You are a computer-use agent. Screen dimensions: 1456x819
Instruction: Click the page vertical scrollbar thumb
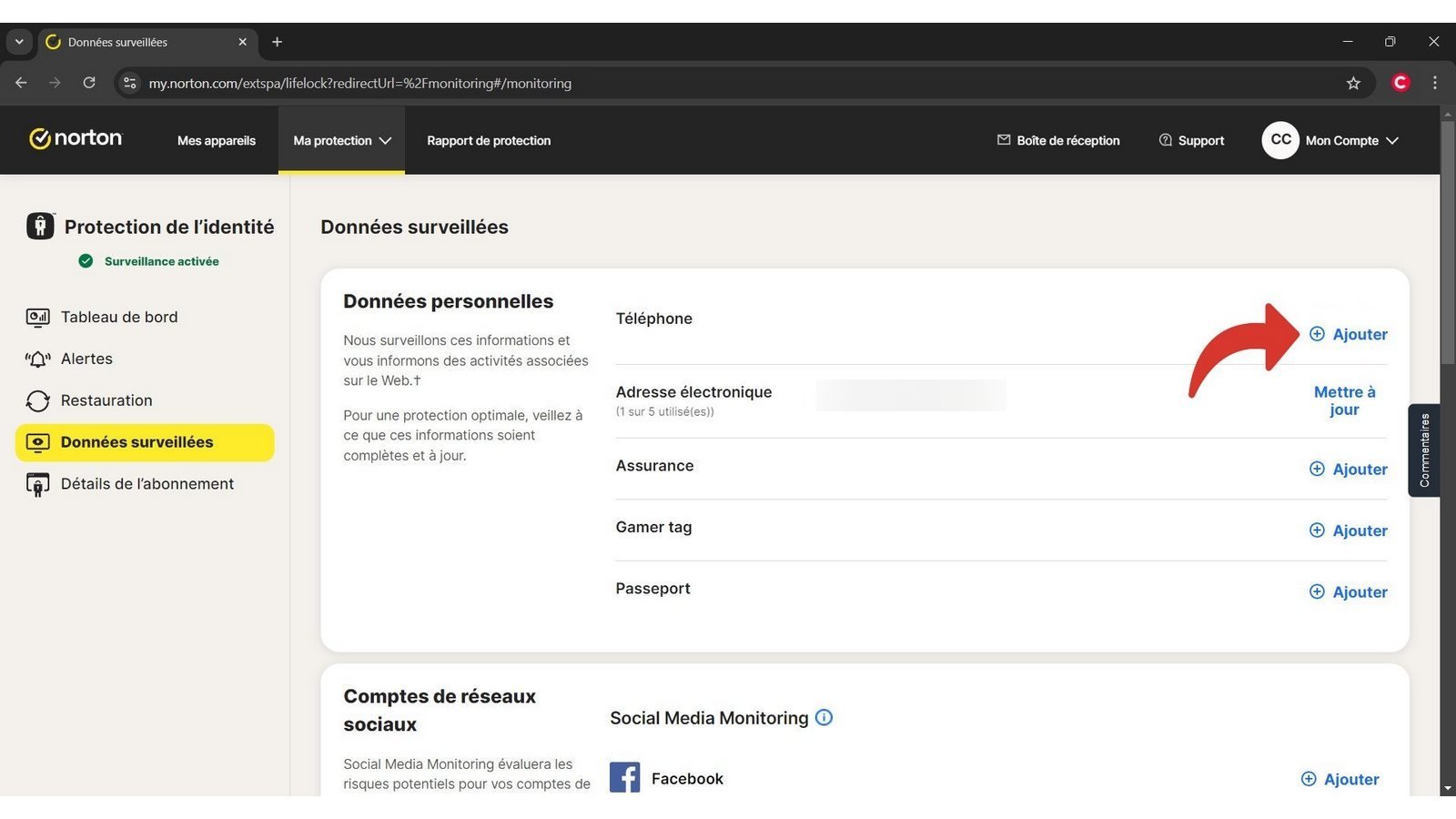click(1447, 241)
